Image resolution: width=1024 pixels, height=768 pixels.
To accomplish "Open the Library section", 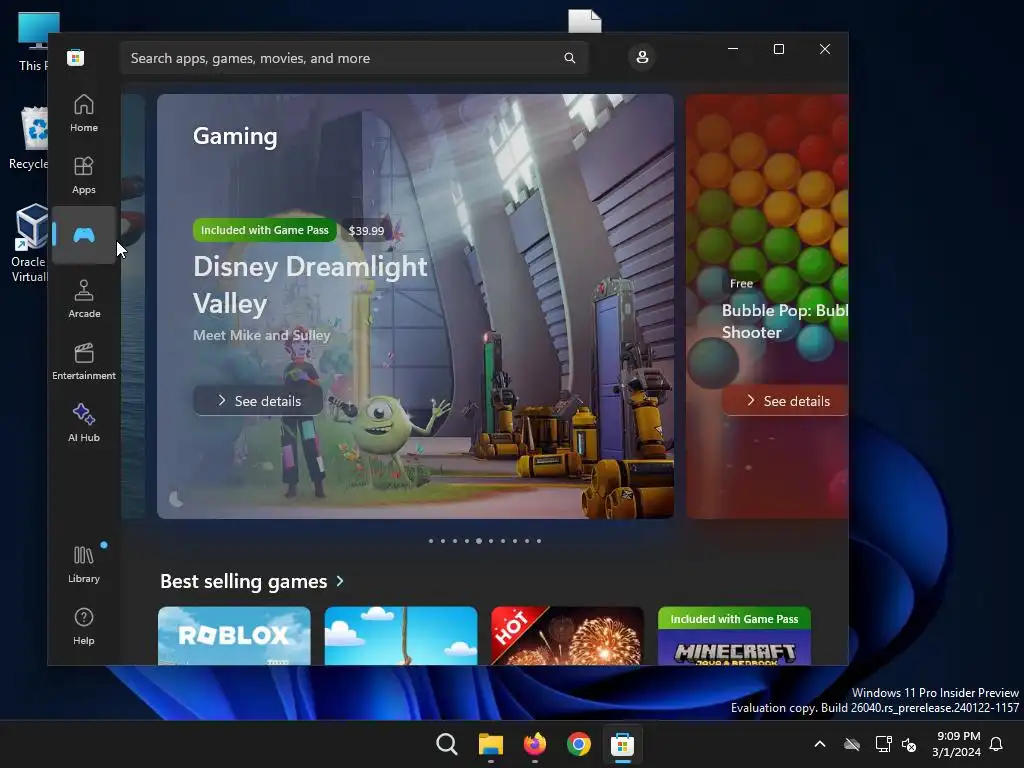I will (x=84, y=564).
